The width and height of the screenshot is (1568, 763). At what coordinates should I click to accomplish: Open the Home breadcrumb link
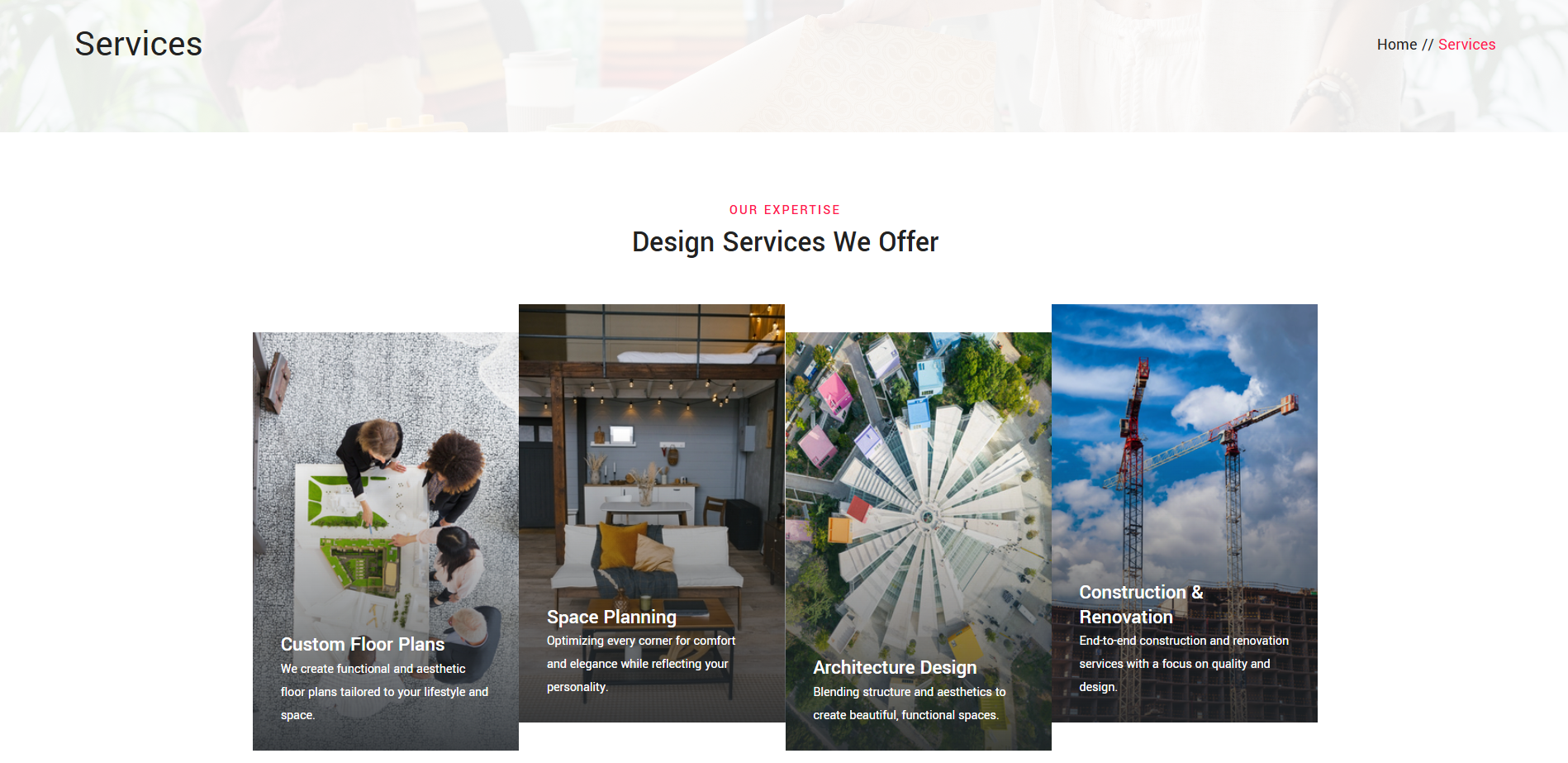coord(1396,45)
